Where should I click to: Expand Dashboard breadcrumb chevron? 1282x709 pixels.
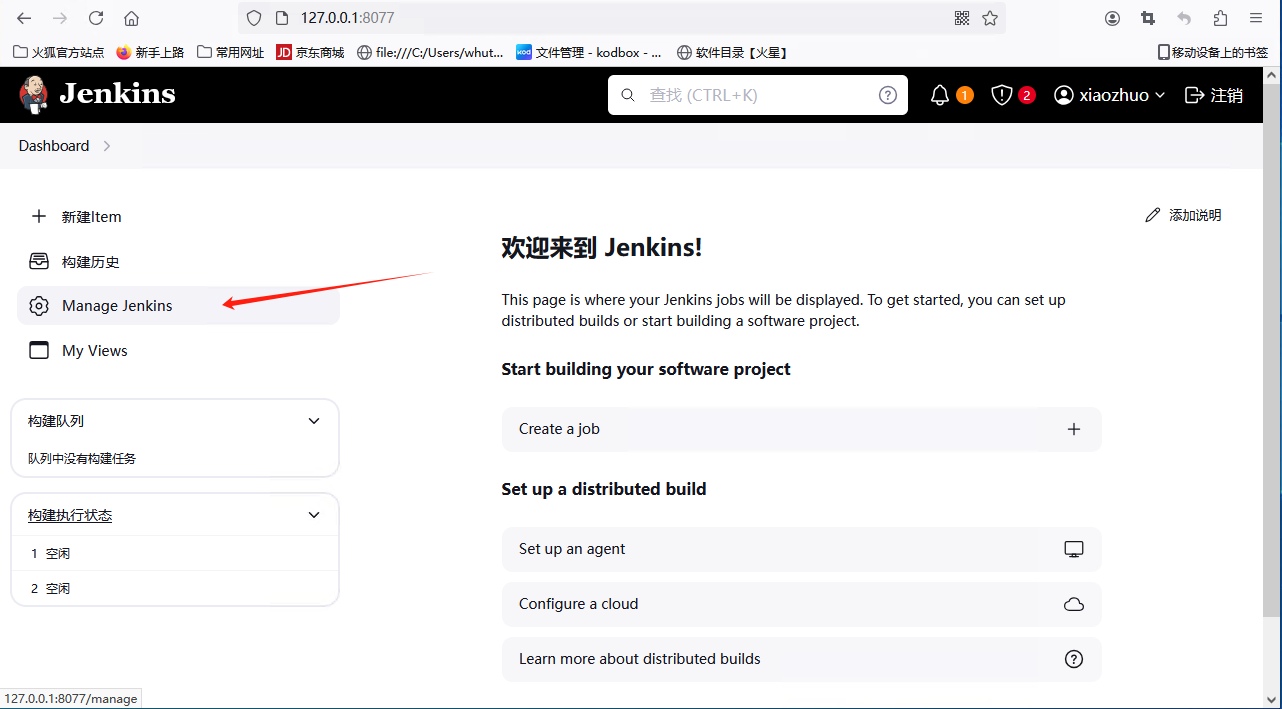[x=107, y=146]
